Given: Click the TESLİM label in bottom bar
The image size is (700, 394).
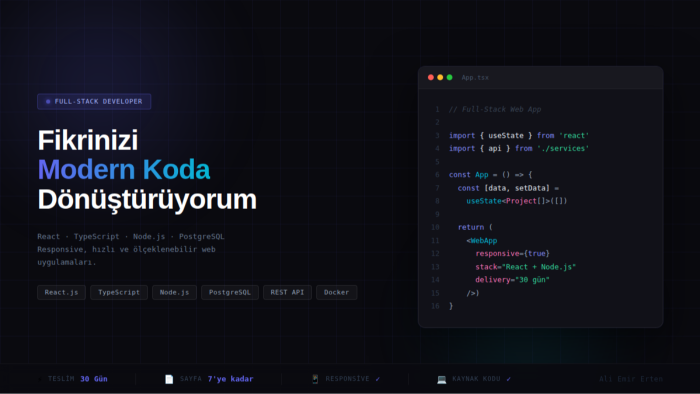Looking at the screenshot, I should (61, 379).
